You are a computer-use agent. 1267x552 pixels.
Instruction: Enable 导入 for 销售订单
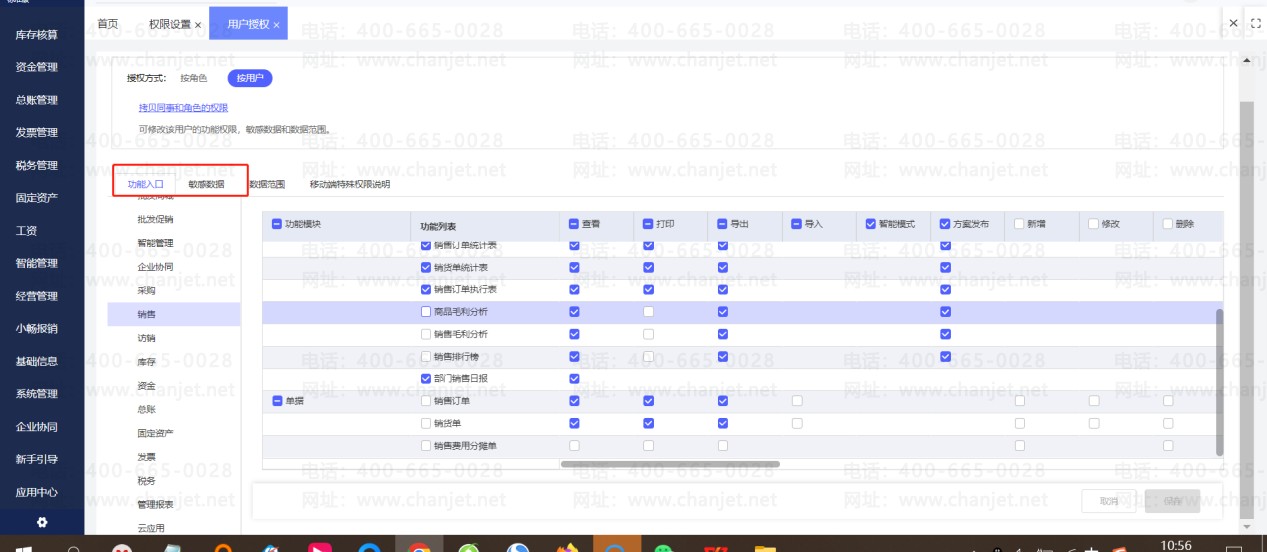pos(797,401)
